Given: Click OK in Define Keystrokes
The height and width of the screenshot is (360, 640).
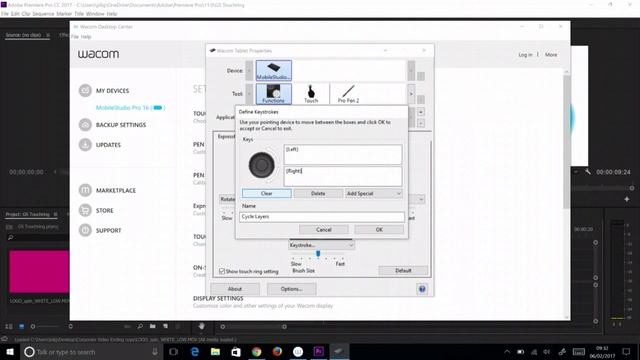Looking at the screenshot, I should click(x=379, y=230).
